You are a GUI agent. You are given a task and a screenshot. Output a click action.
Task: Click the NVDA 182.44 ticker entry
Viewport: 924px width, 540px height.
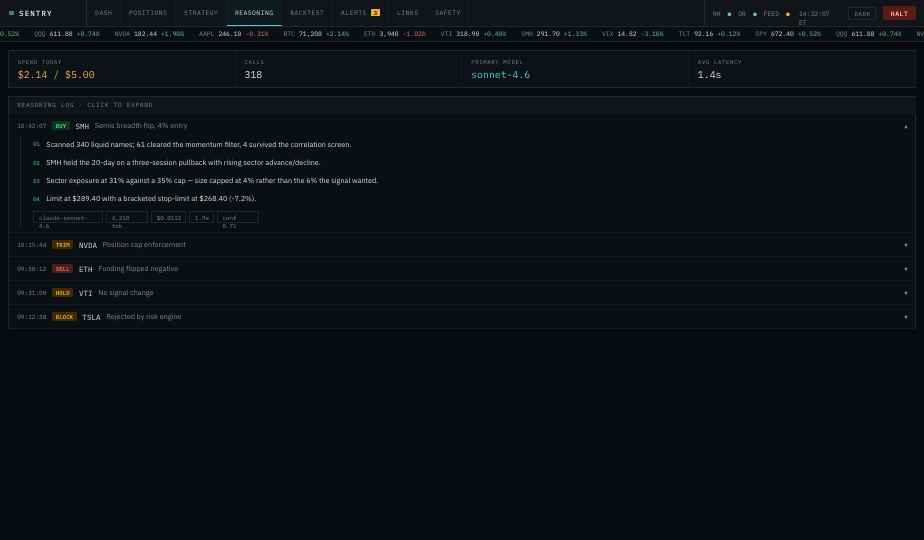[x=149, y=34]
